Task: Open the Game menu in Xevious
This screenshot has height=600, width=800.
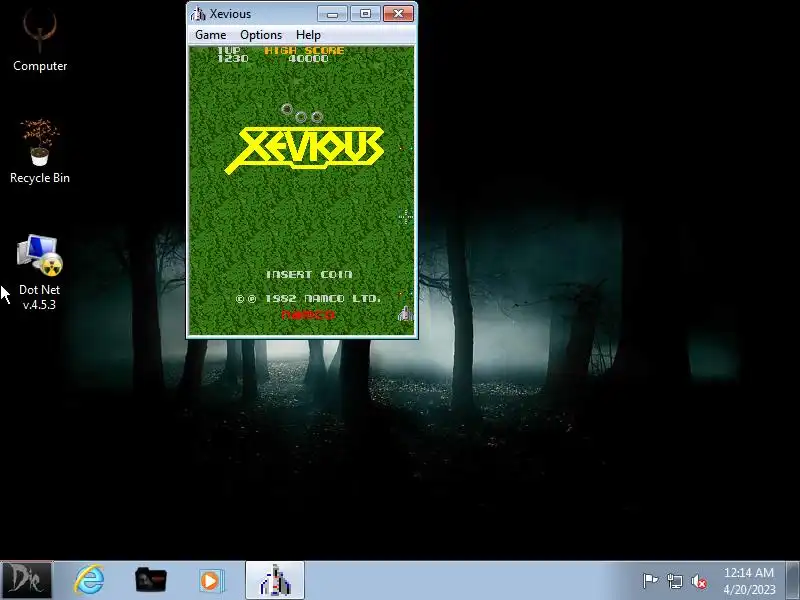Action: point(210,35)
